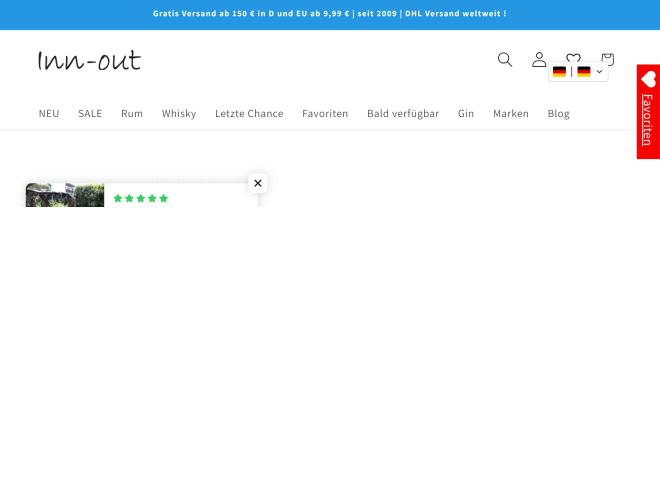Open the Gin menu item
Screen dimensions: 660x494
pos(466,114)
